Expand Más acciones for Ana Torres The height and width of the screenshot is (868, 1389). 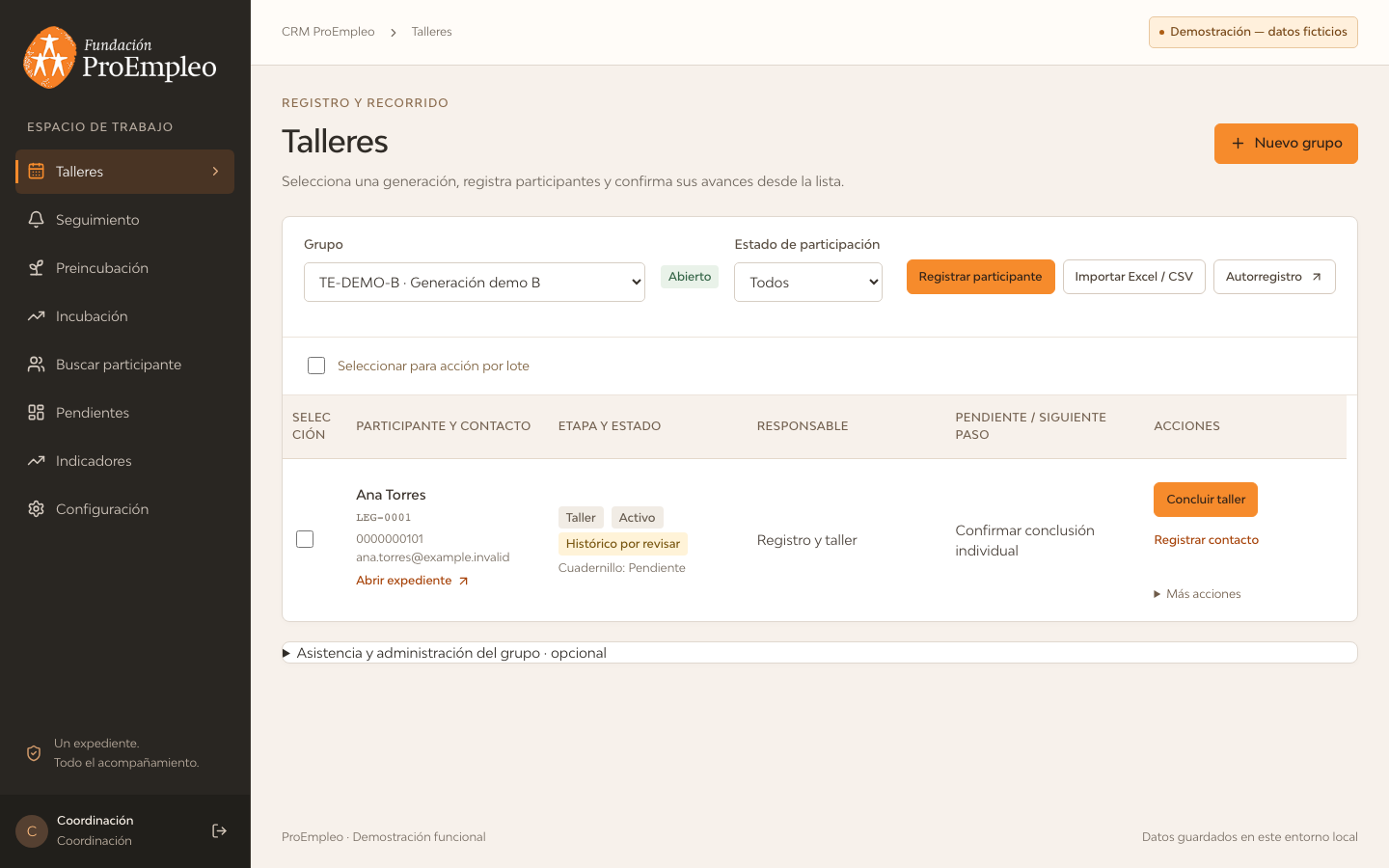(x=1197, y=594)
